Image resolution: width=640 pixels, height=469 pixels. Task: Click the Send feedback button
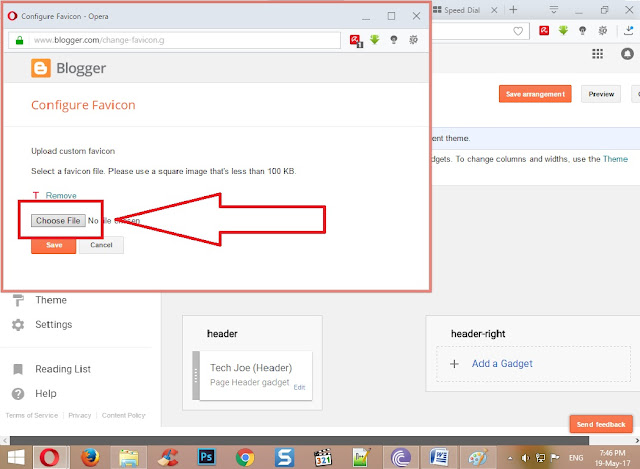coord(601,425)
